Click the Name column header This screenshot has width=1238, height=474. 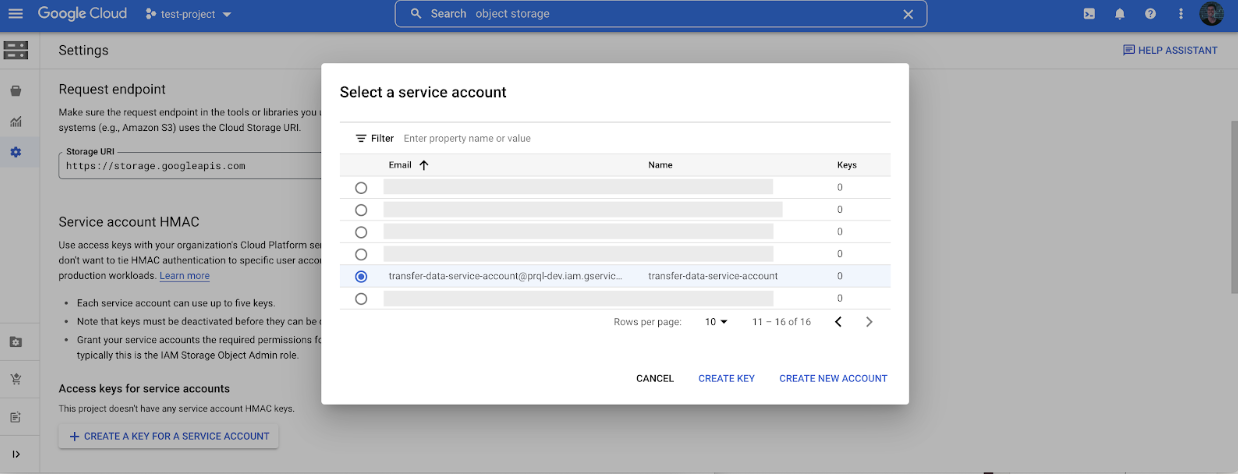(660, 165)
